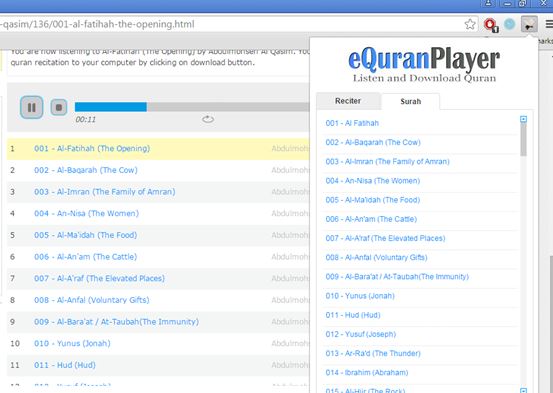Select 007 - Al-A'raf in the popup list
The height and width of the screenshot is (393, 553).
[x=385, y=238]
